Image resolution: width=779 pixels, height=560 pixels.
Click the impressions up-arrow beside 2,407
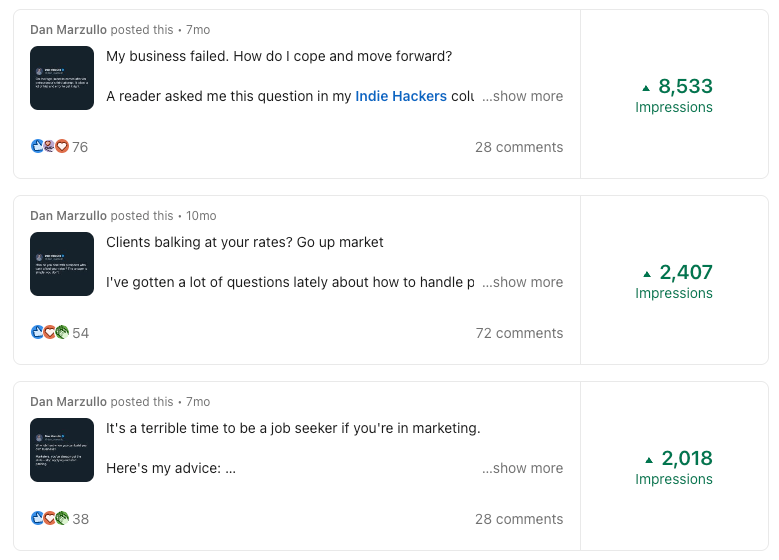647,273
